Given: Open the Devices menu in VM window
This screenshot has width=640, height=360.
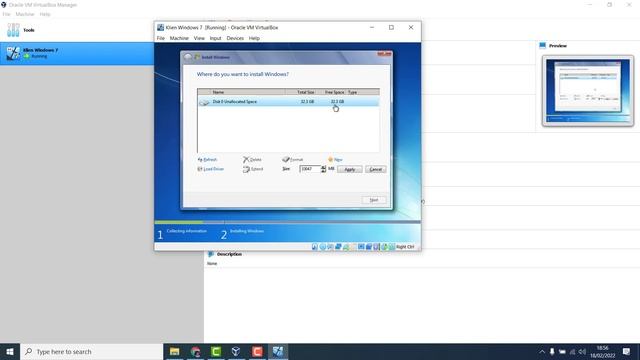Looking at the screenshot, I should tap(235, 38).
